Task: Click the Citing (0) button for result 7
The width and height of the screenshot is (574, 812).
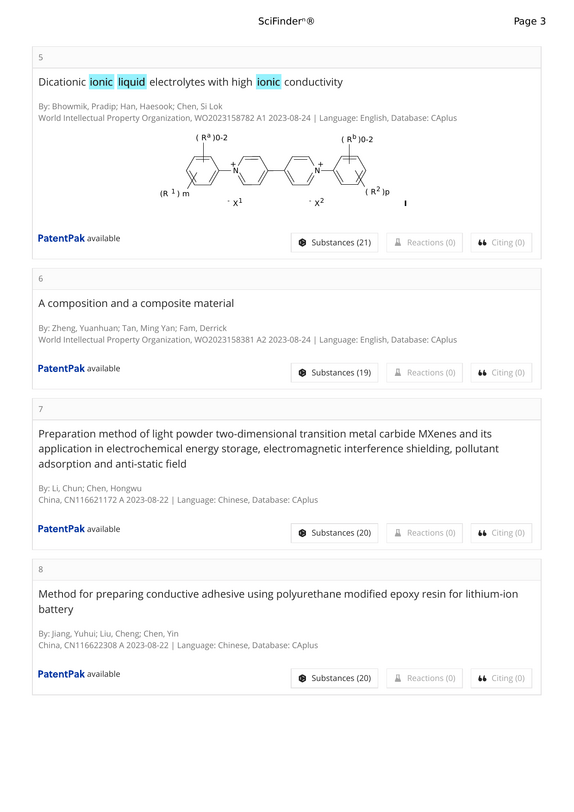Action: [x=501, y=533]
